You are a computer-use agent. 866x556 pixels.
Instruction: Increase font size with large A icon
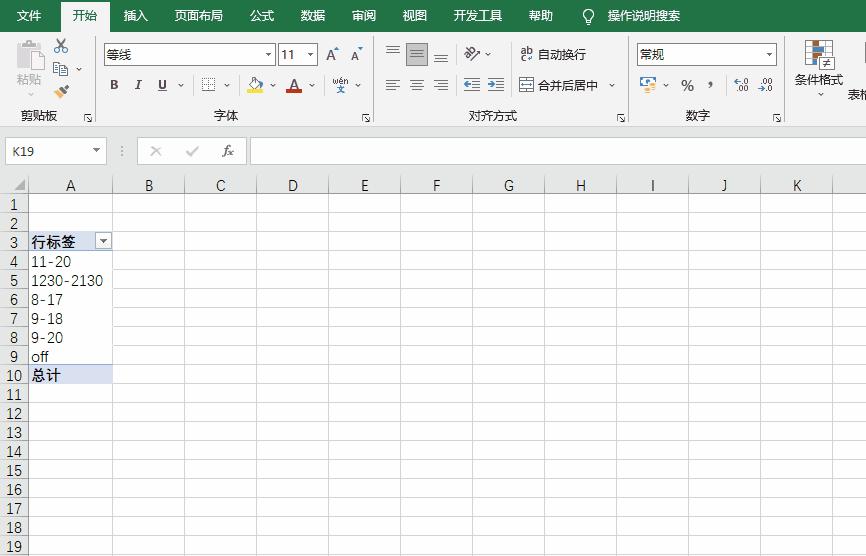332,54
